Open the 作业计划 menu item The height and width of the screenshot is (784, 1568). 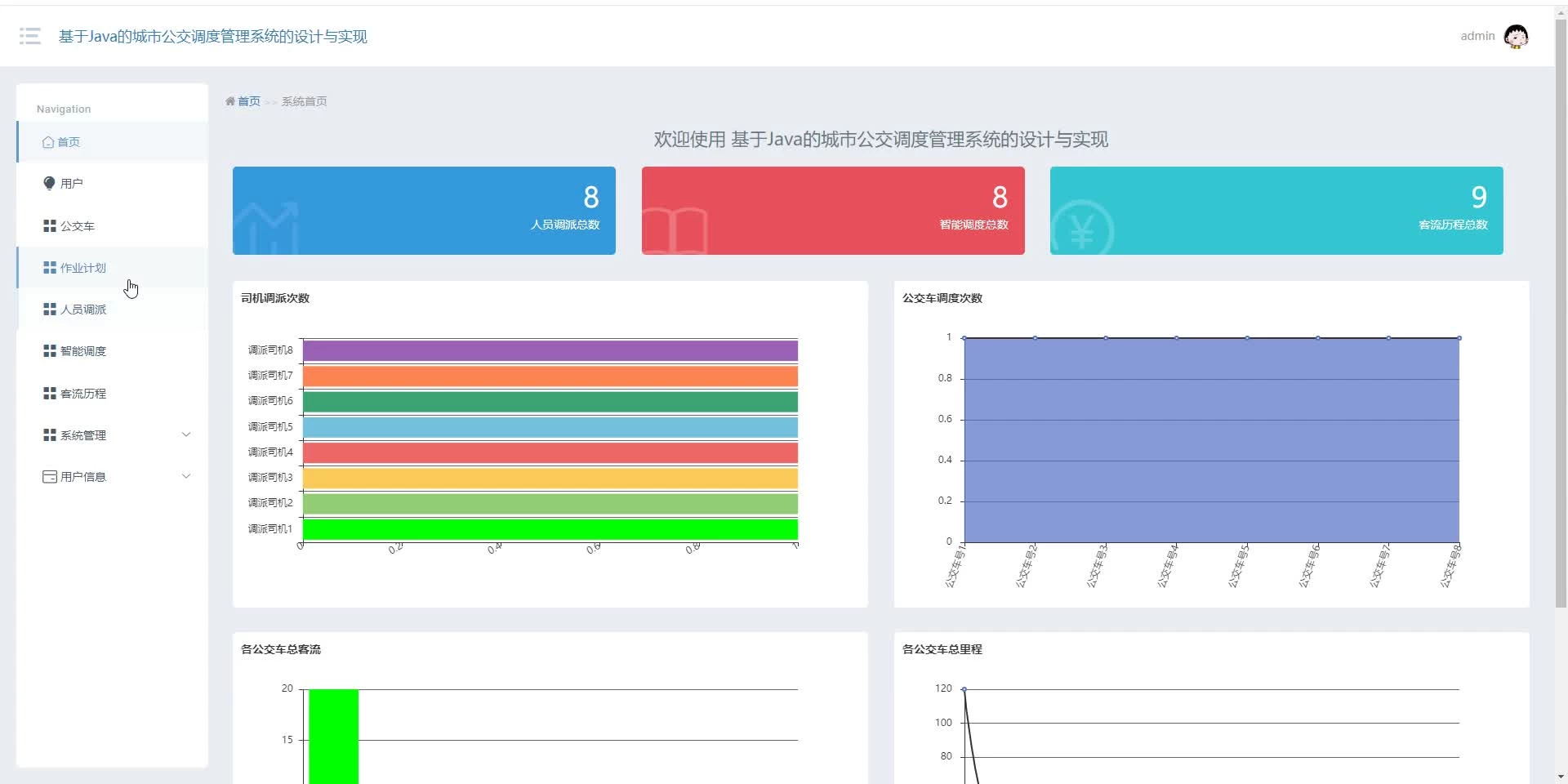[x=113, y=268]
